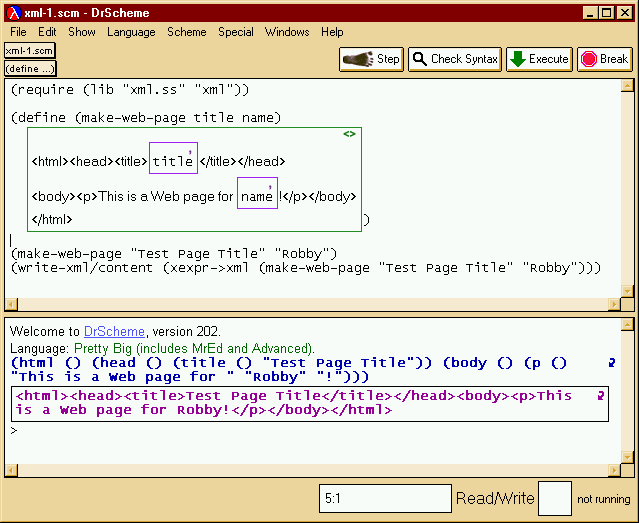Click the 5:1 cursor position field
The width and height of the screenshot is (639, 523).
(385, 498)
